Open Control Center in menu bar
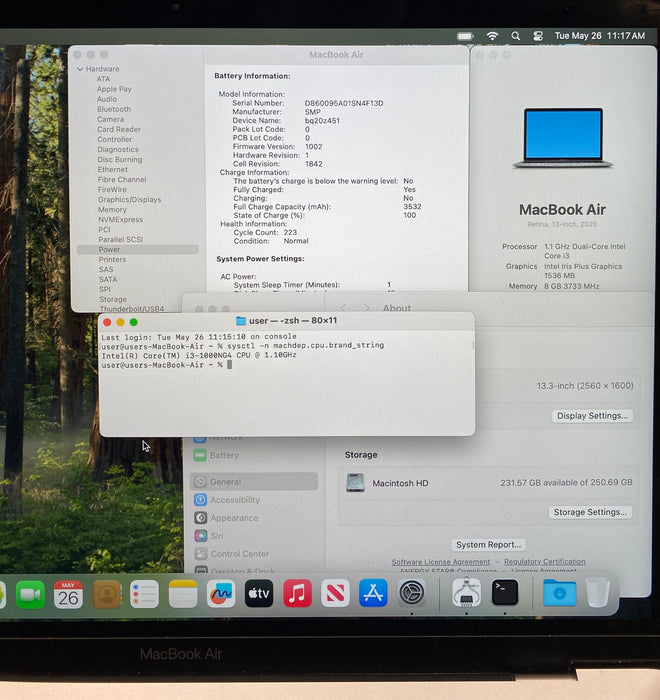The height and width of the screenshot is (700, 660). pyautogui.click(x=538, y=36)
